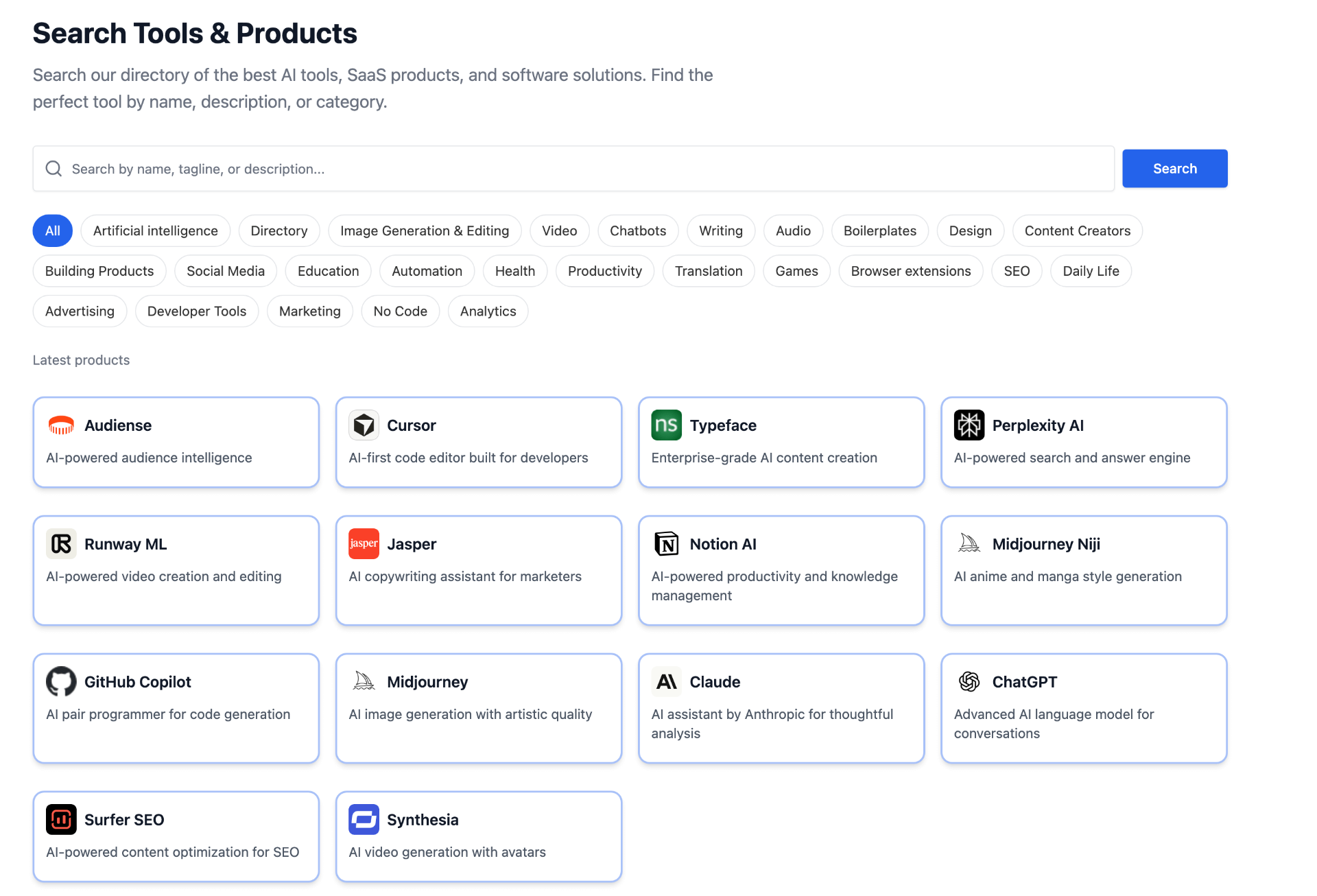Viewport: 1317px width, 896px height.
Task: Click the Audiense orange logo icon
Action: click(61, 425)
